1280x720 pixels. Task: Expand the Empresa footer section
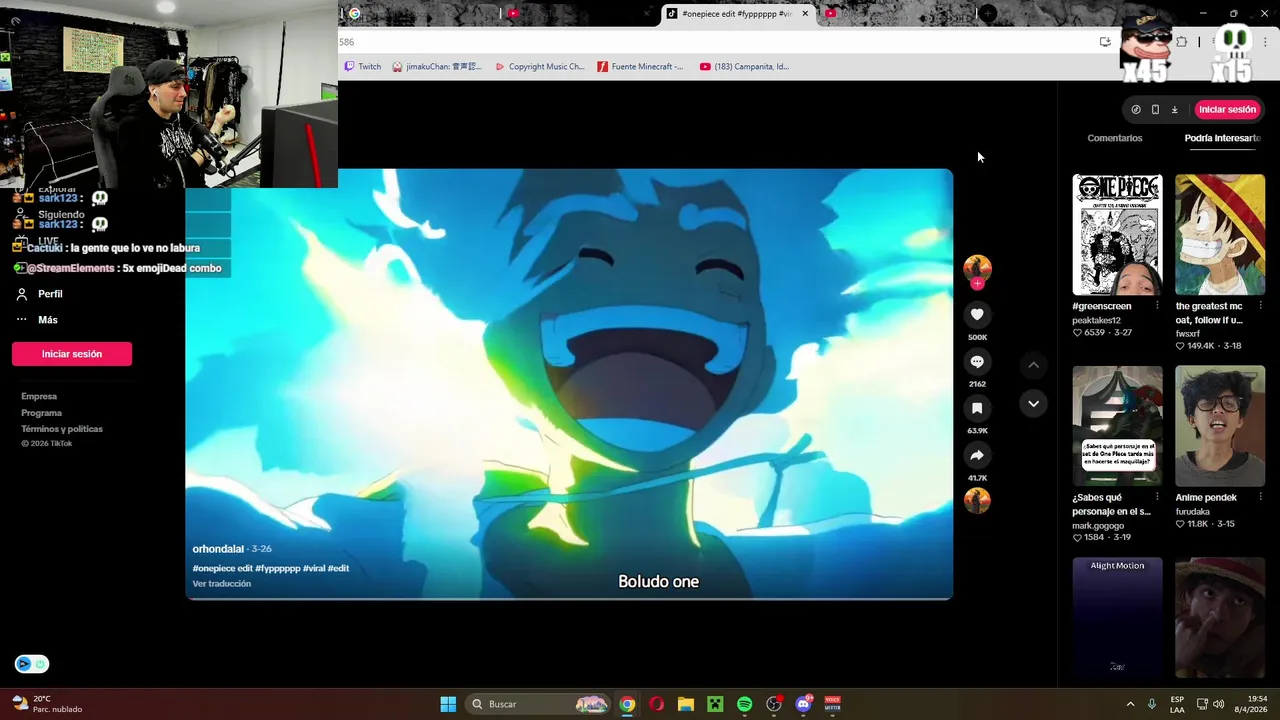(39, 397)
